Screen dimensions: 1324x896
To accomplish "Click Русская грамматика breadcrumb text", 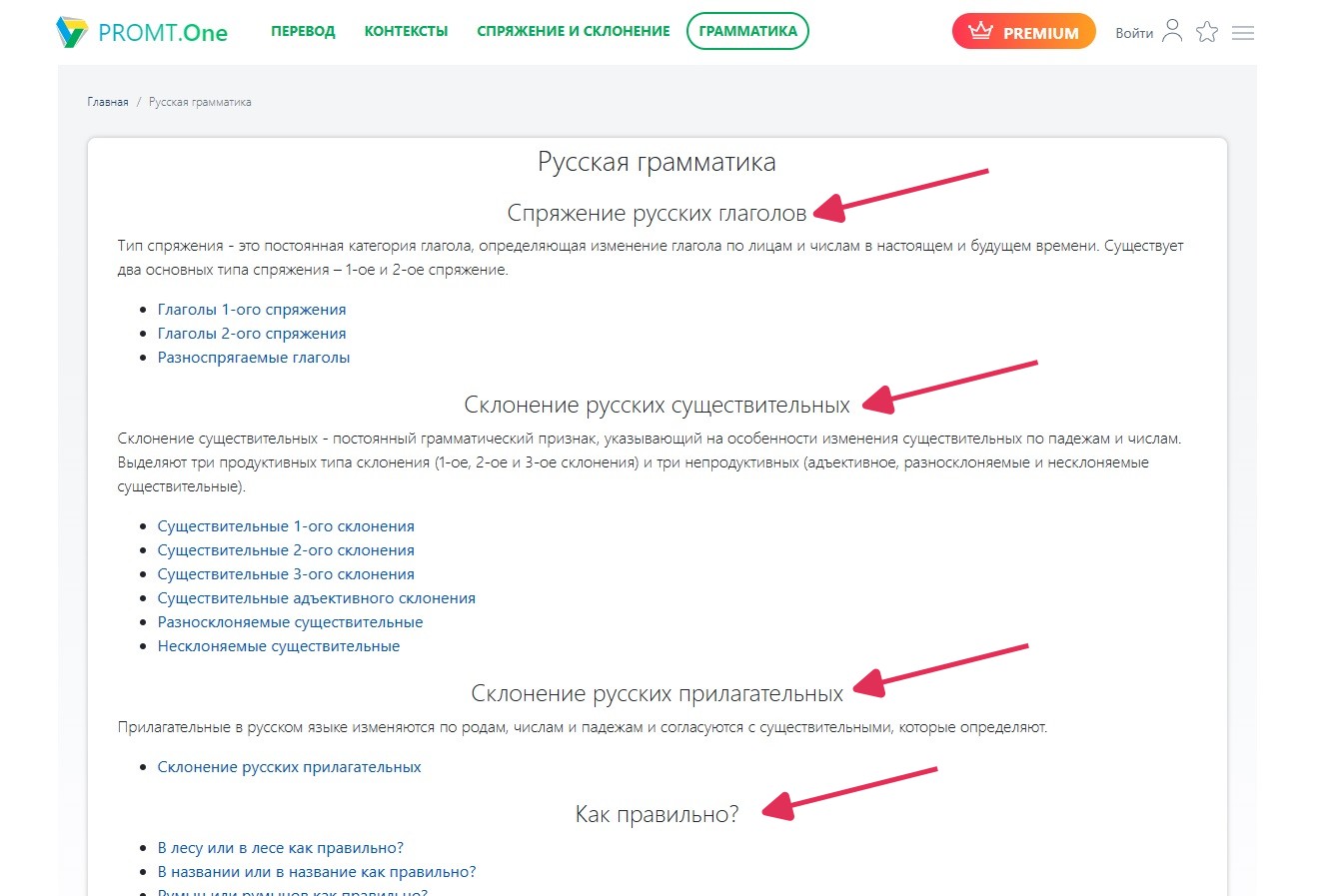I will tap(200, 102).
